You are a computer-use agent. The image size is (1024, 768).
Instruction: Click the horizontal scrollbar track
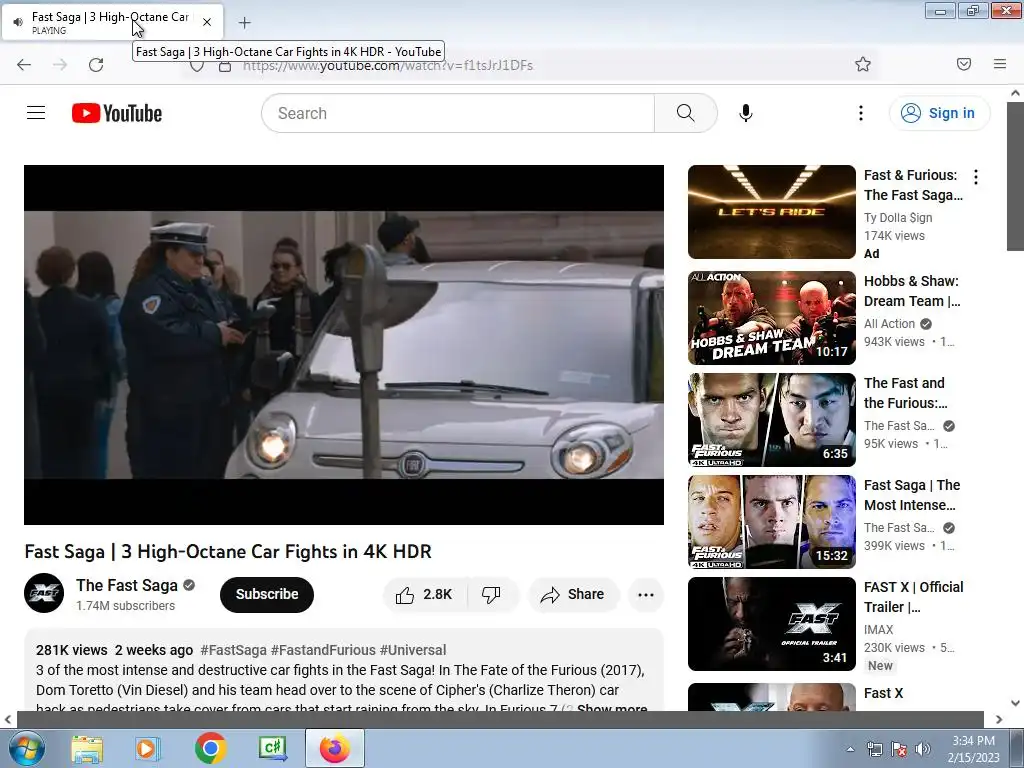click(x=500, y=719)
